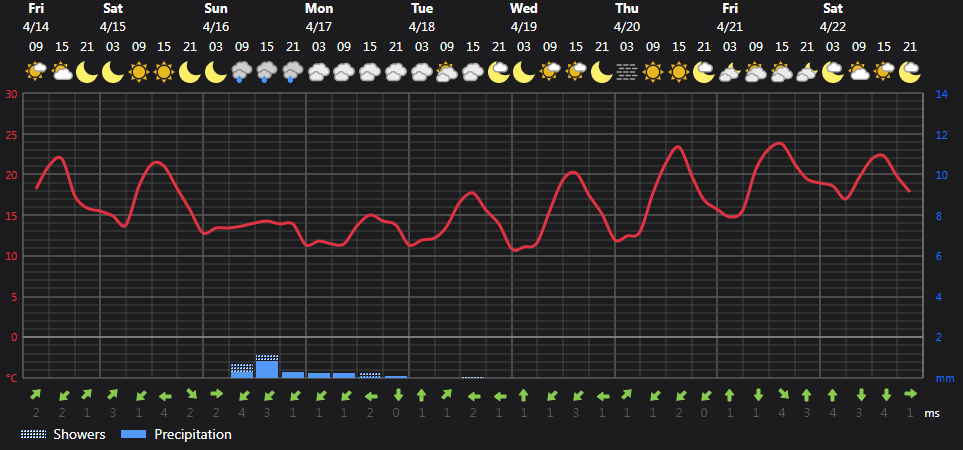The width and height of the screenshot is (963, 450).
Task: Open the rain icon for Sun 4/16 at 09
Action: 241,71
